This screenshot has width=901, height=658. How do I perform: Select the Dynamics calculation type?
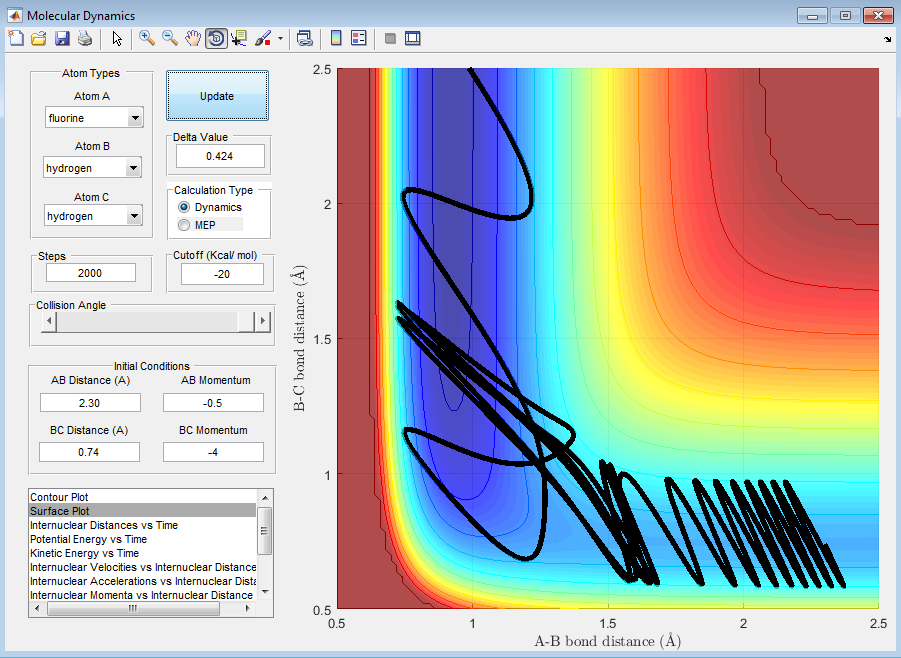(184, 207)
